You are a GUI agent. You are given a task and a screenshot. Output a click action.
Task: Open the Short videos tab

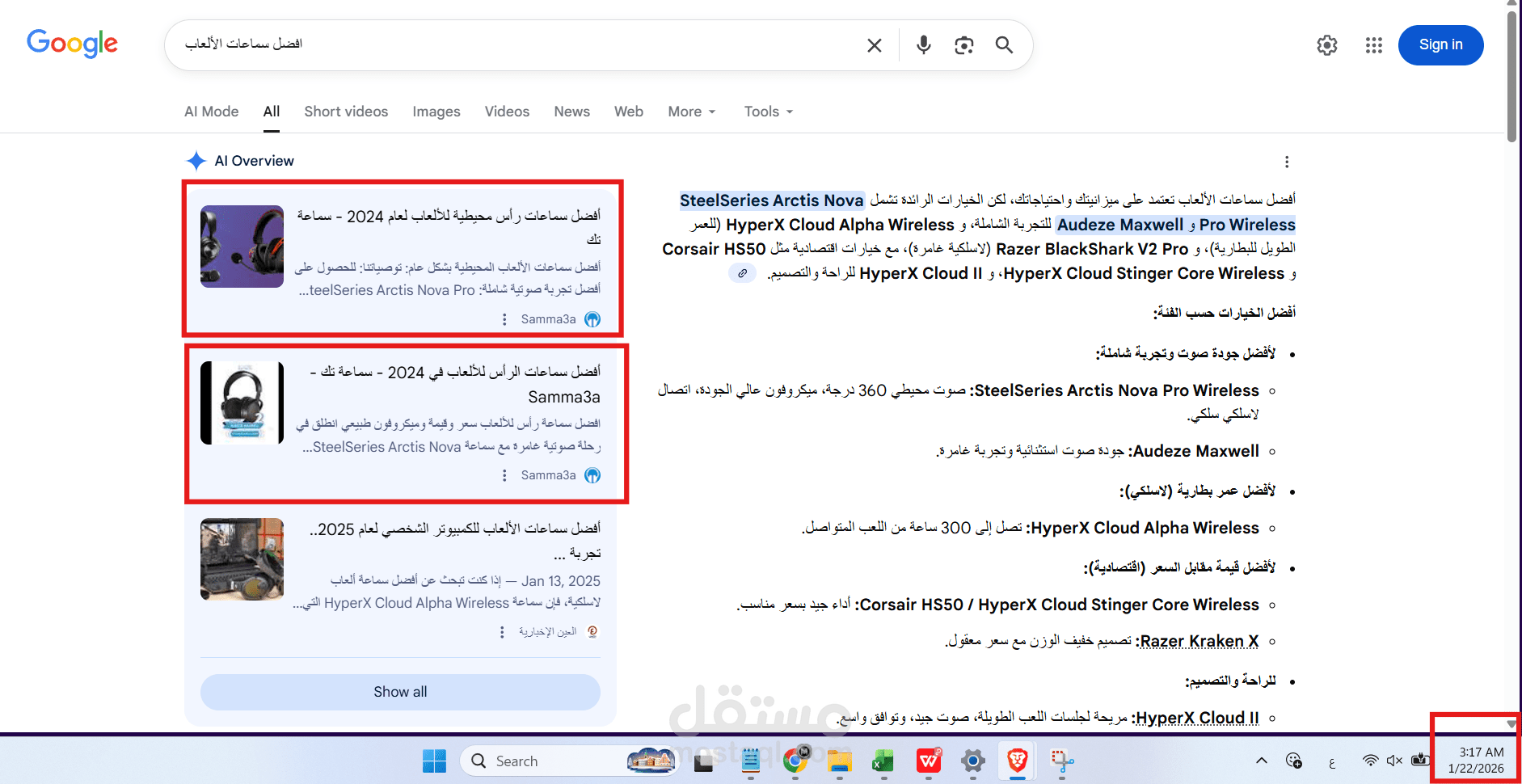(346, 112)
